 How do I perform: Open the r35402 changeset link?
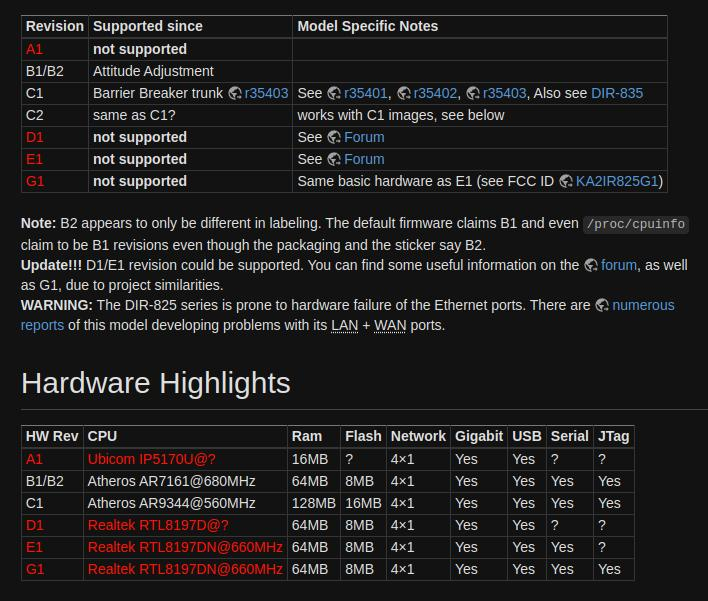(x=435, y=93)
